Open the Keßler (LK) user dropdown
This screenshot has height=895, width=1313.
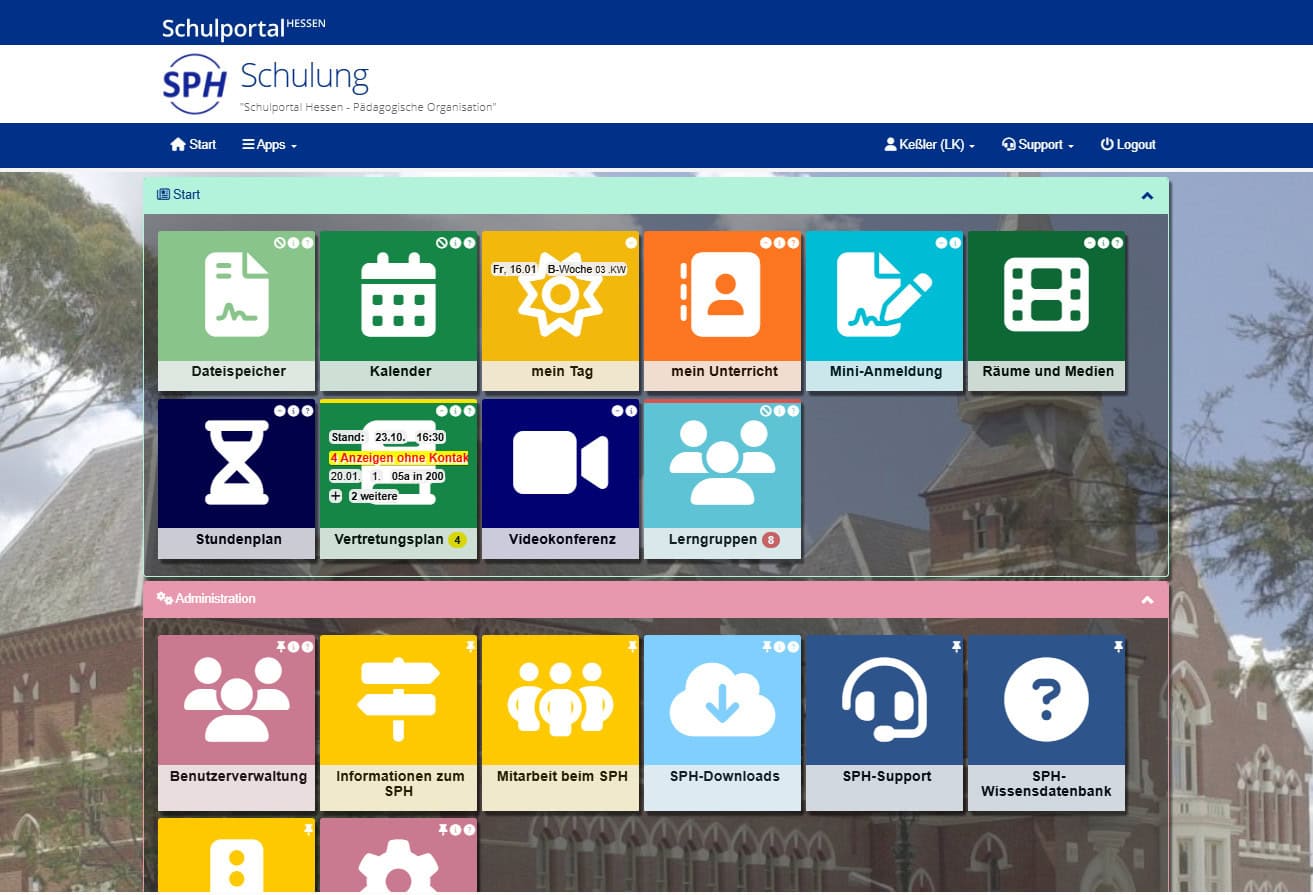pos(929,145)
